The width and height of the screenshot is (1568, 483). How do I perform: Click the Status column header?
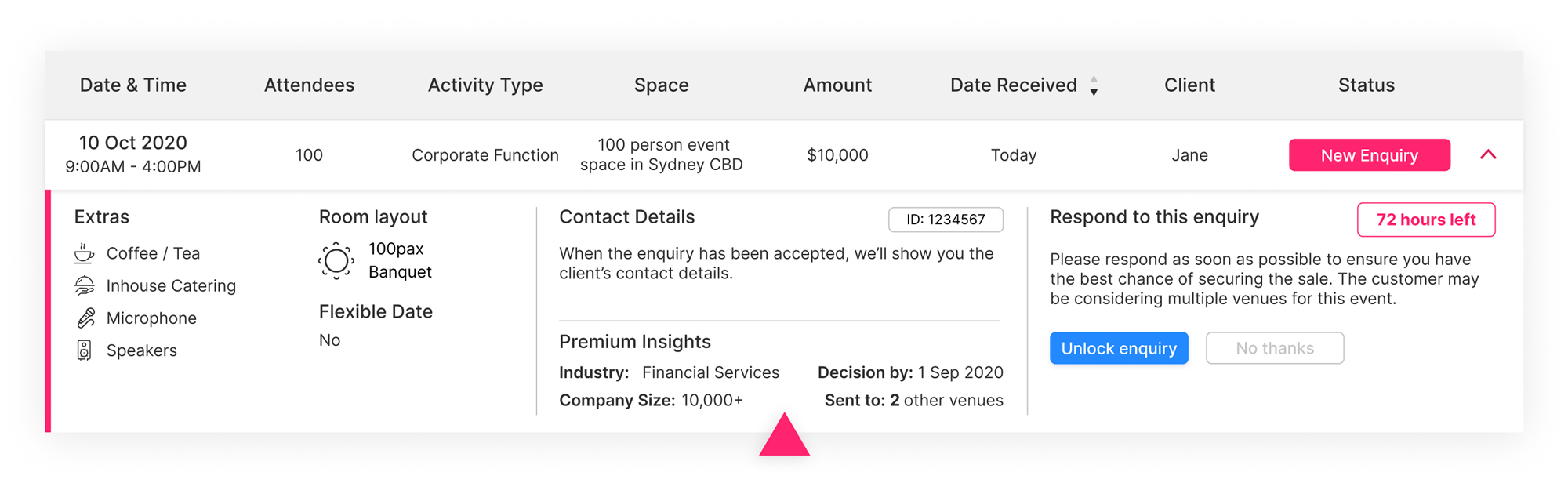click(x=1366, y=85)
